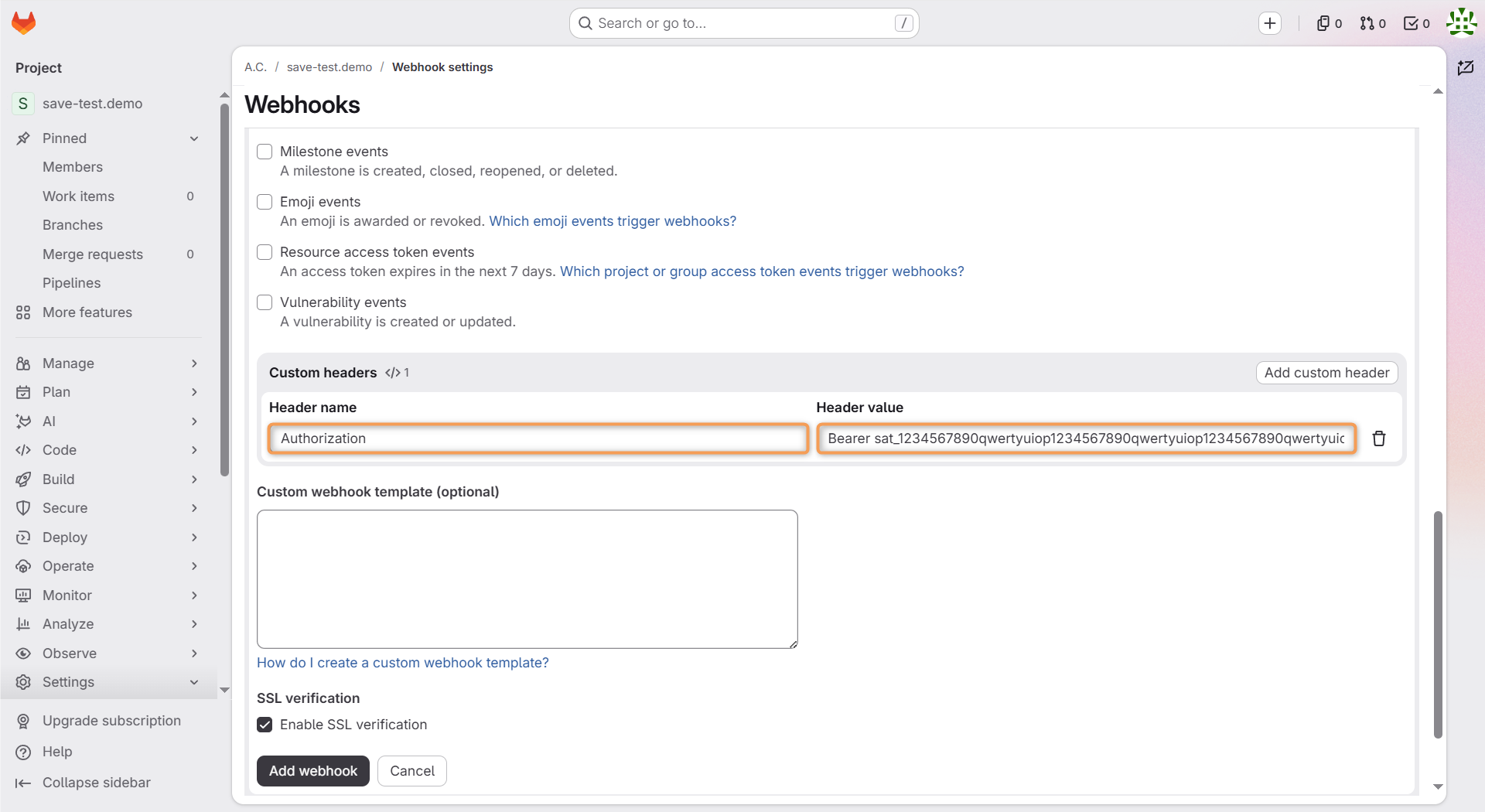Open Members in the sidebar
Image resolution: width=1485 pixels, height=812 pixels.
click(x=73, y=167)
